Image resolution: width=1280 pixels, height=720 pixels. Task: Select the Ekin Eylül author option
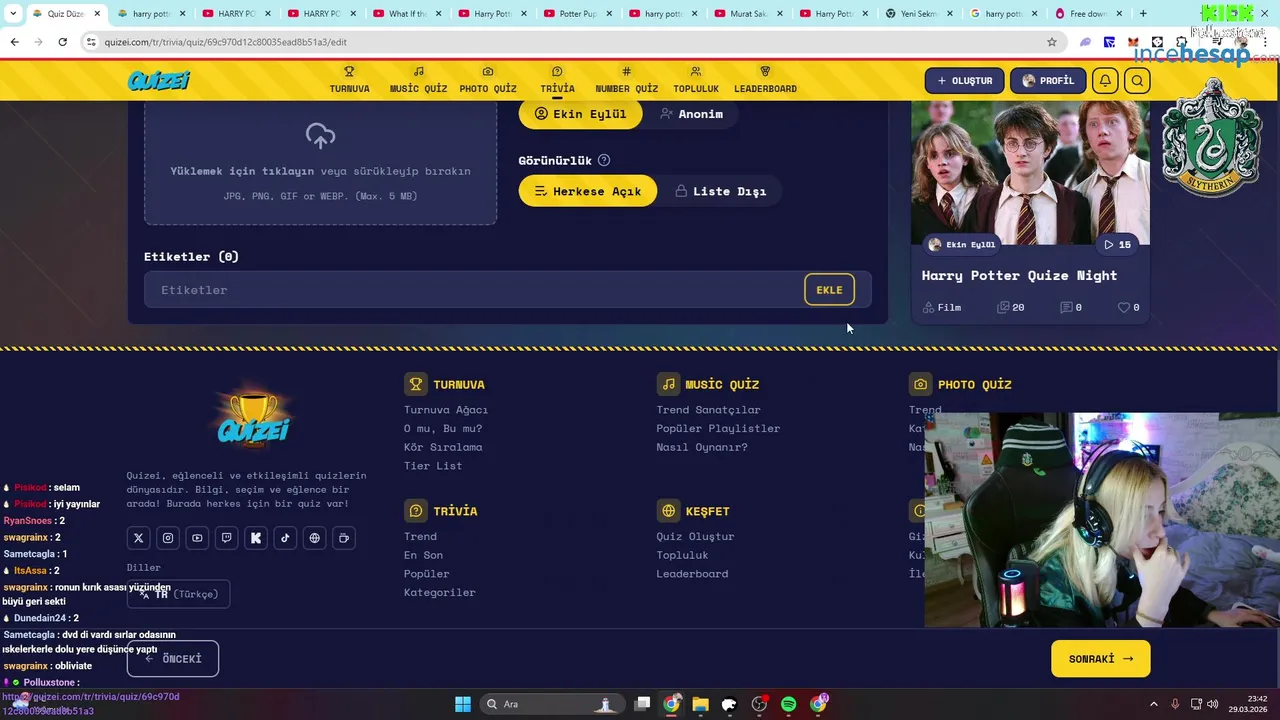(580, 114)
